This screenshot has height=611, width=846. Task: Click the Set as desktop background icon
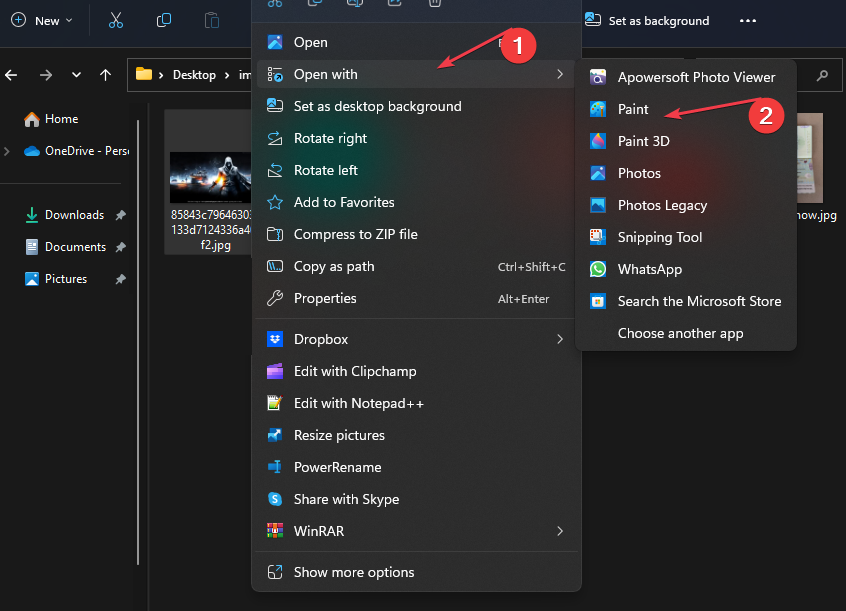(275, 106)
